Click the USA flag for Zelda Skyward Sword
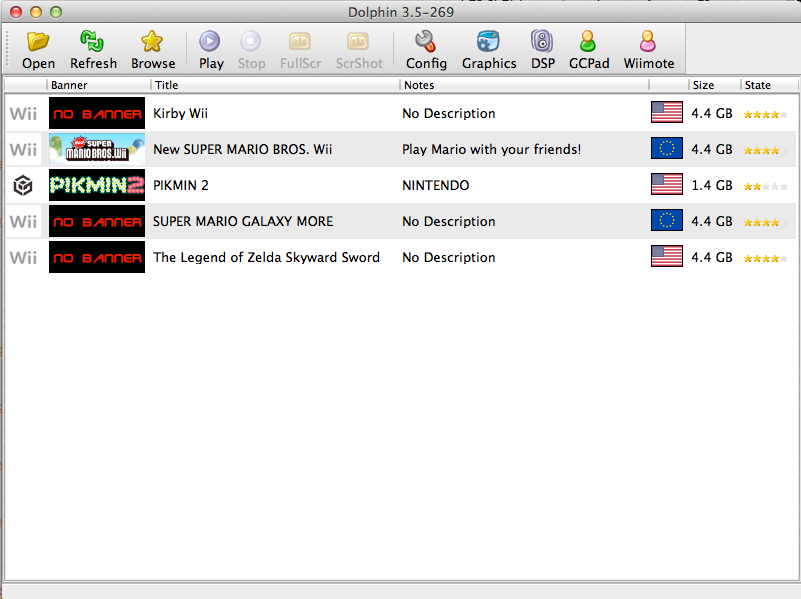Viewport: 801px width, 599px height. (667, 256)
